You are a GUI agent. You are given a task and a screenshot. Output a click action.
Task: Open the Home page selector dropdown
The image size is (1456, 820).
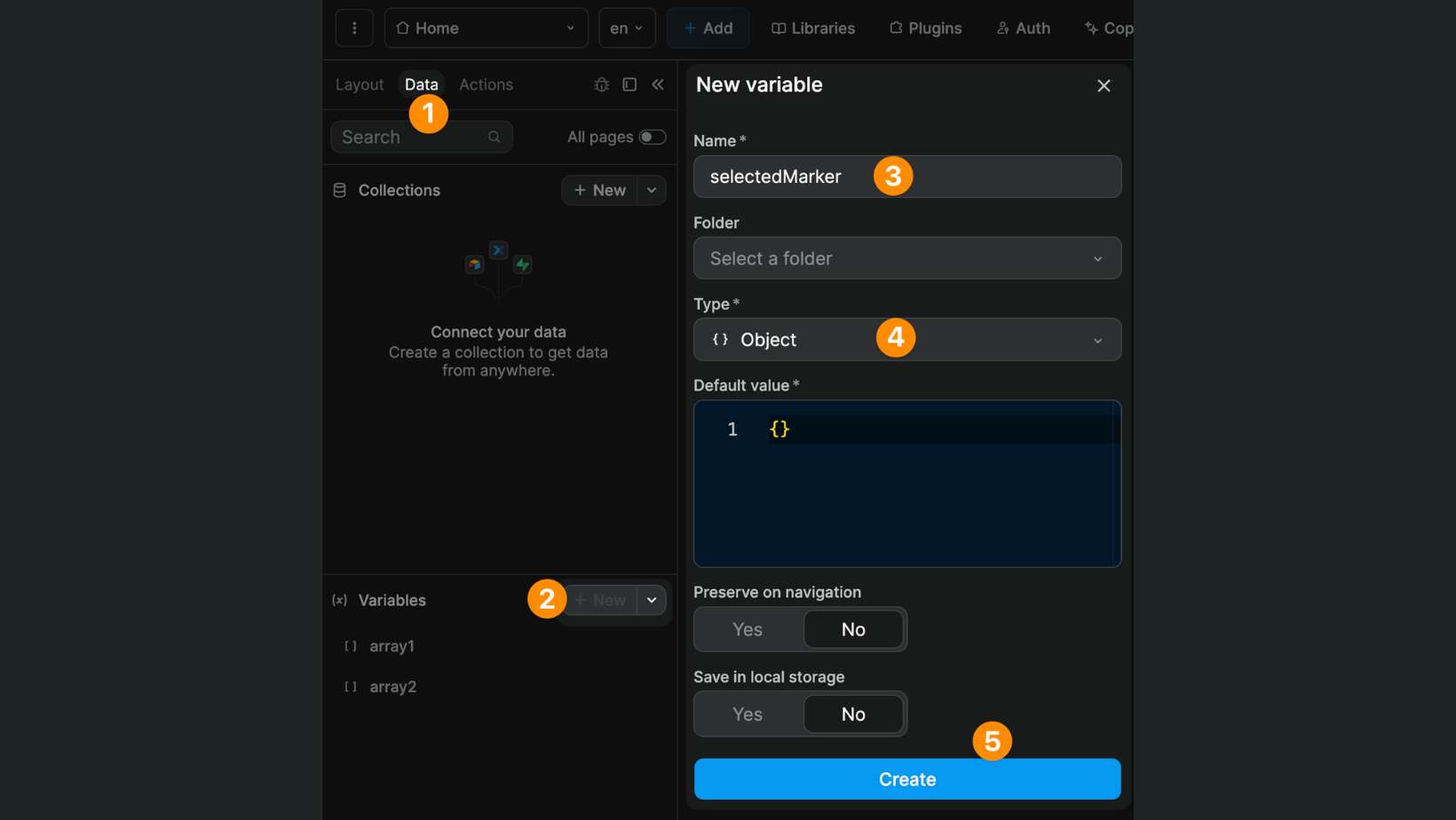(x=486, y=28)
